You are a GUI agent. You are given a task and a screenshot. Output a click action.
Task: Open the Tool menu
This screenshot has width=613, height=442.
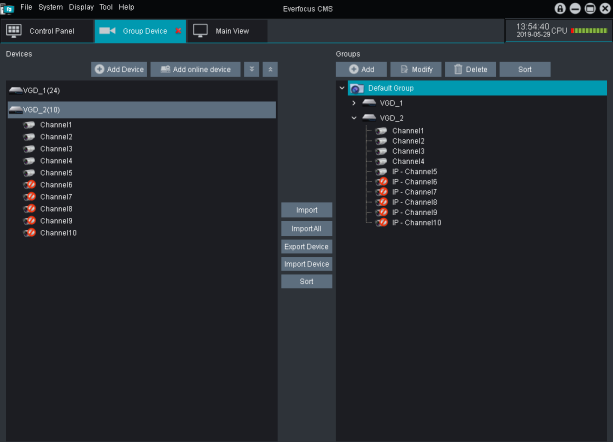[x=106, y=7]
